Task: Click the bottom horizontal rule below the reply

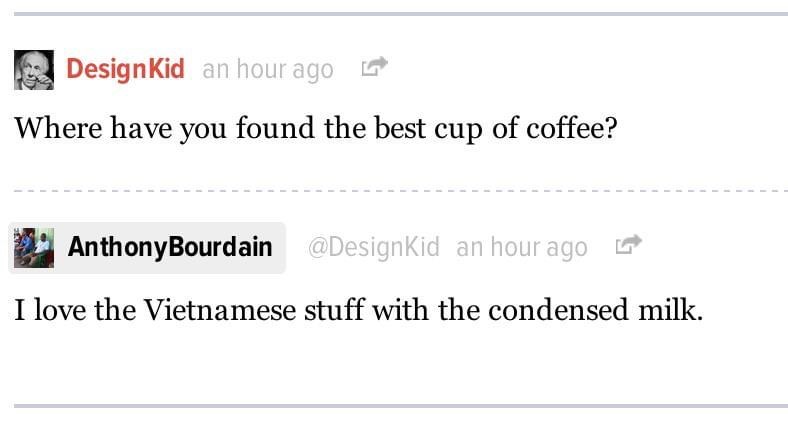Action: (400, 405)
